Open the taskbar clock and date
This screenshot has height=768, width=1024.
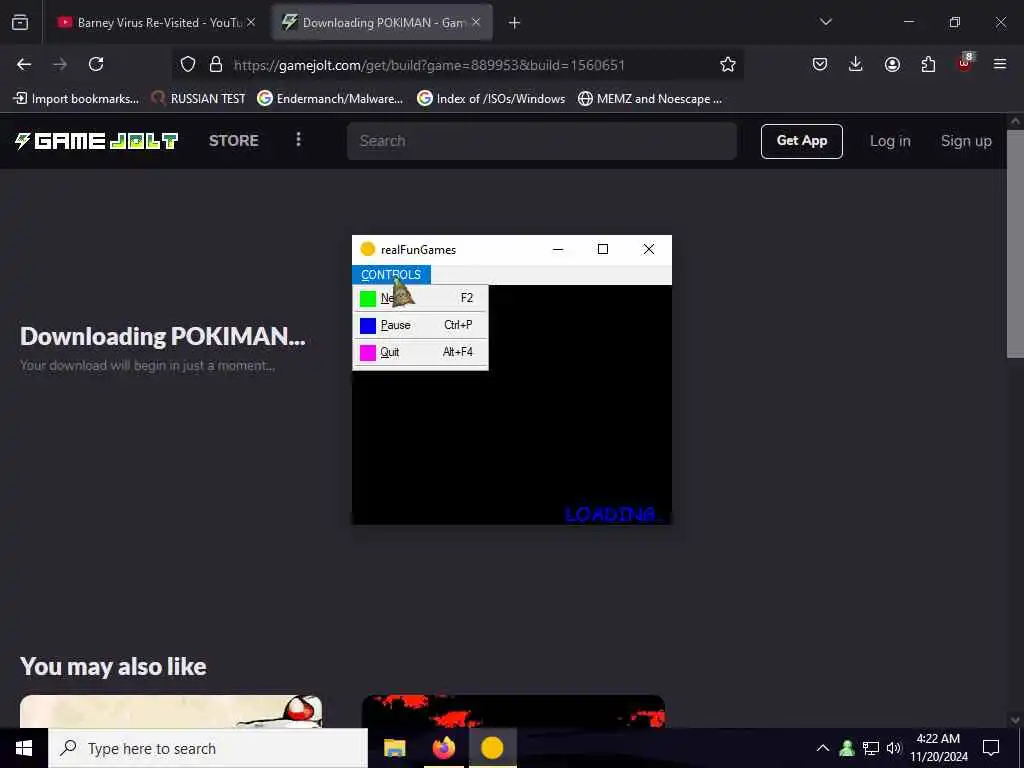click(938, 748)
